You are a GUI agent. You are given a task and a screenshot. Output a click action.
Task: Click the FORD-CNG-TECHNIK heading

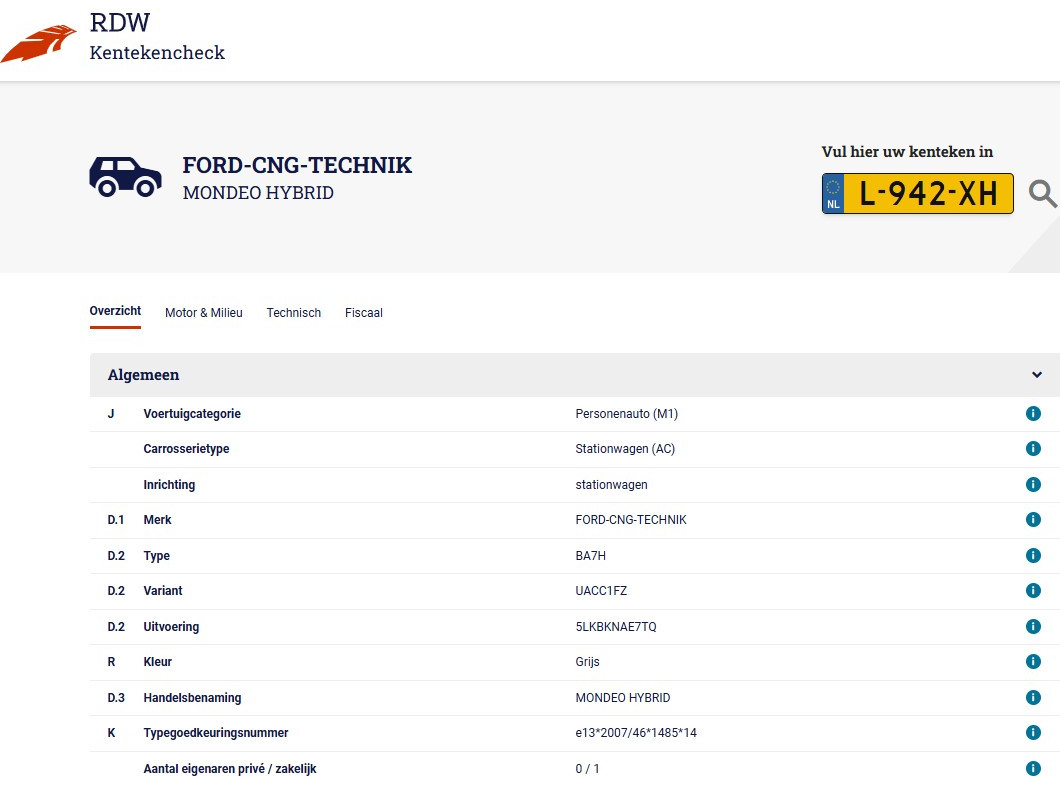[297, 166]
